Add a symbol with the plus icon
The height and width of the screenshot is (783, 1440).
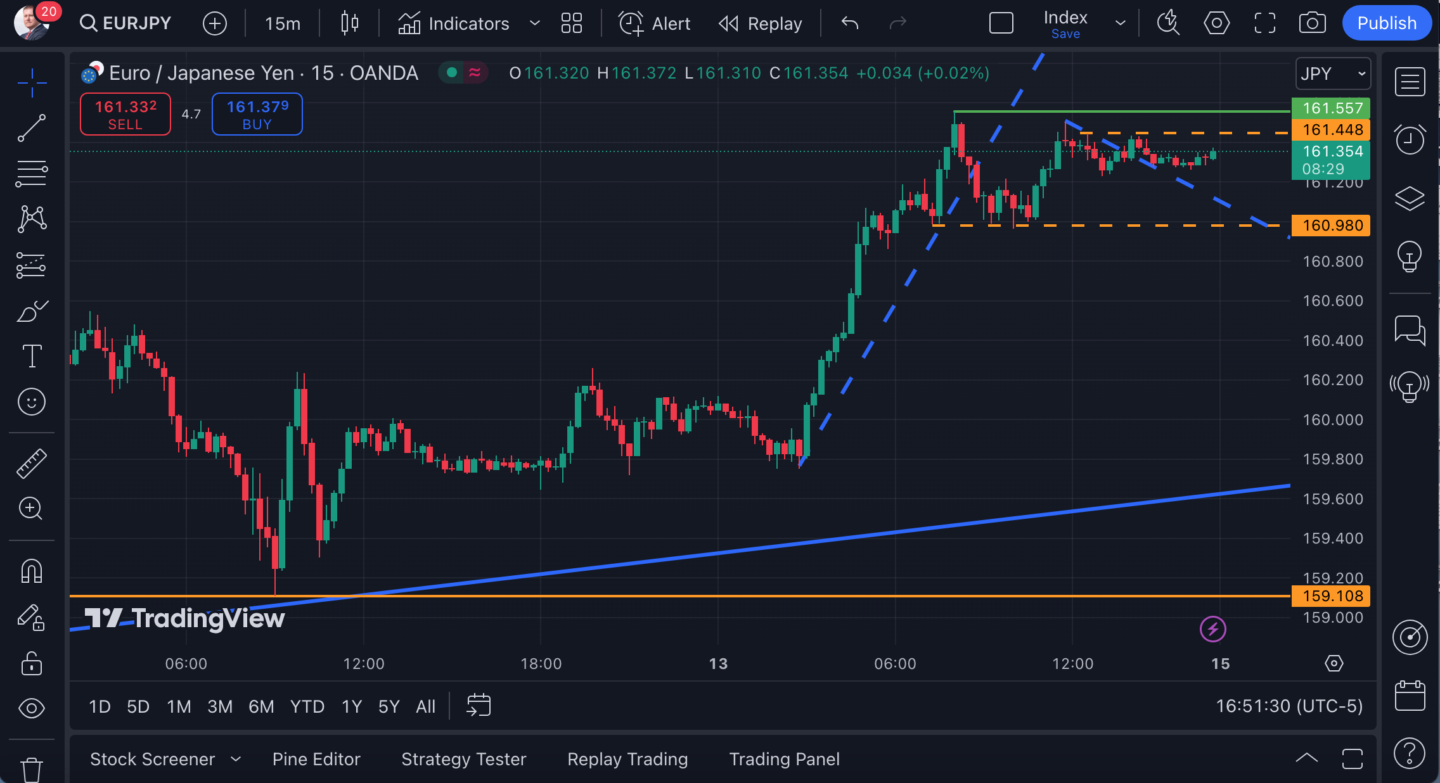click(214, 23)
